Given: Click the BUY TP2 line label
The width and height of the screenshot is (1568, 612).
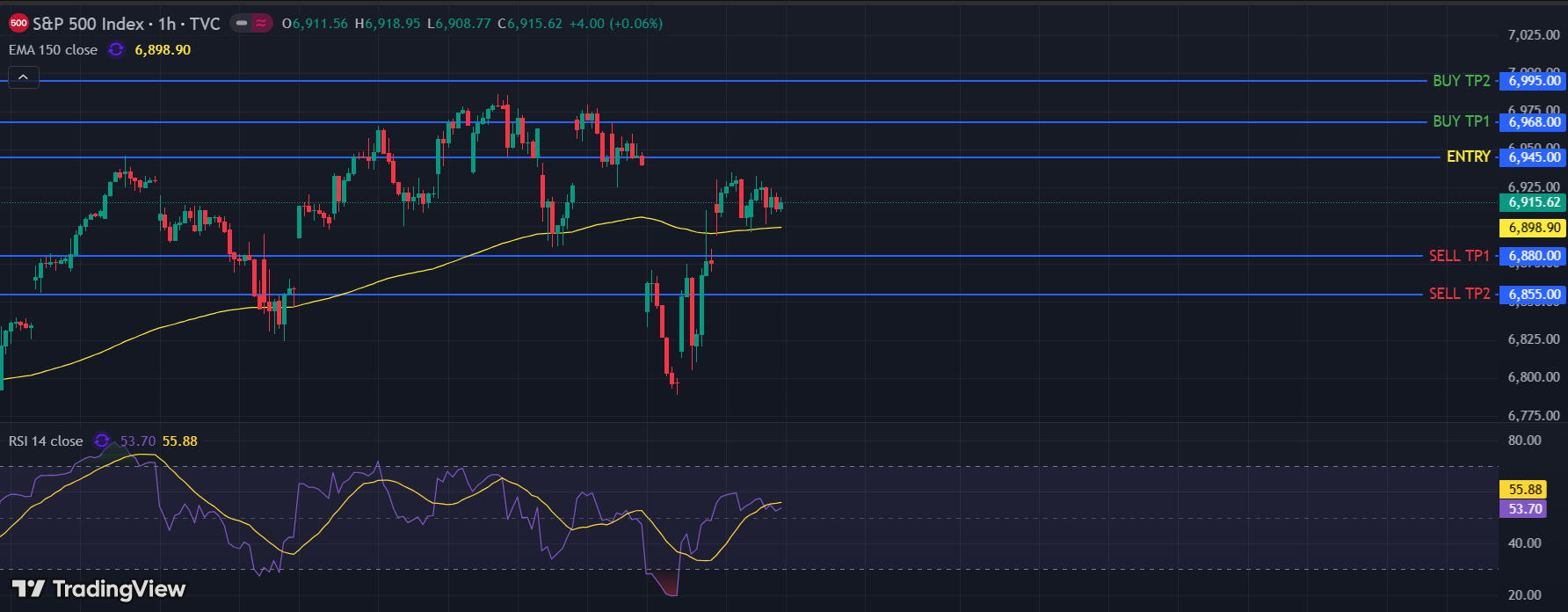Looking at the screenshot, I should (1461, 81).
